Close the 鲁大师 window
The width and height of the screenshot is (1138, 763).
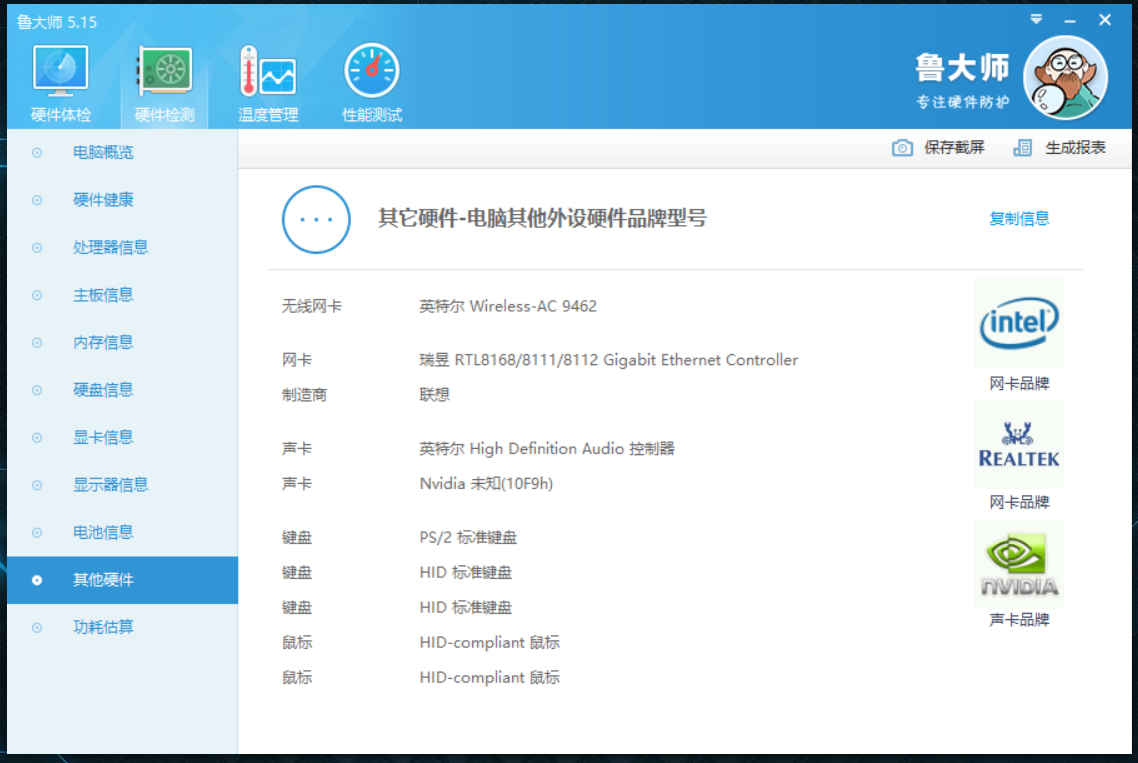click(1105, 20)
